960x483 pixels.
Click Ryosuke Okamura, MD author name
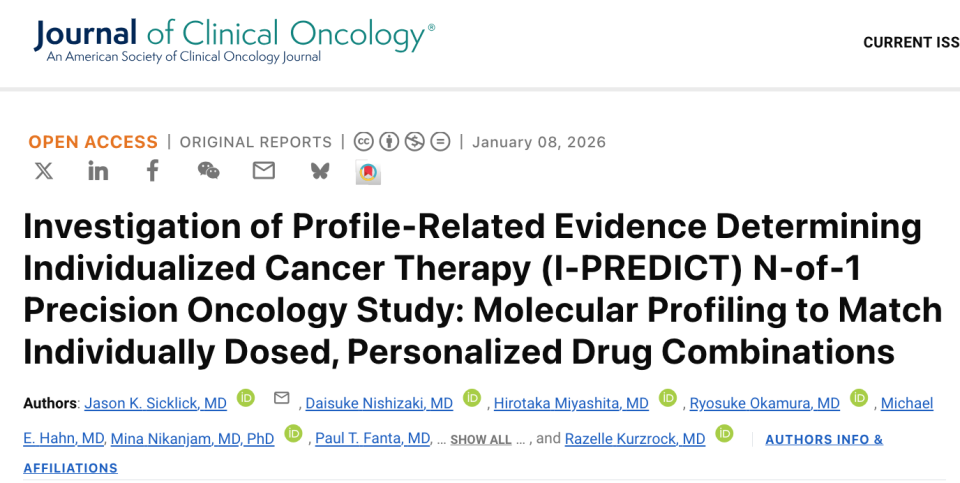pos(764,403)
